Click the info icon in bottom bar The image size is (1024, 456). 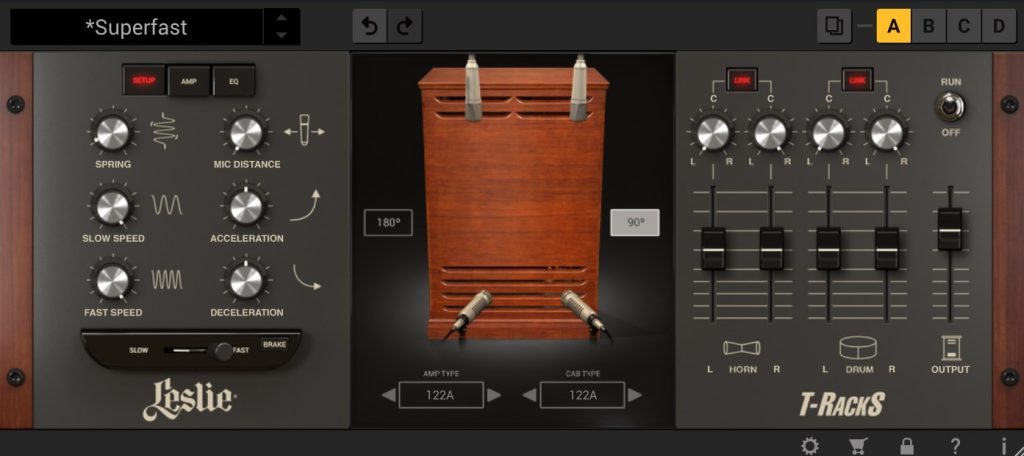[1003, 446]
